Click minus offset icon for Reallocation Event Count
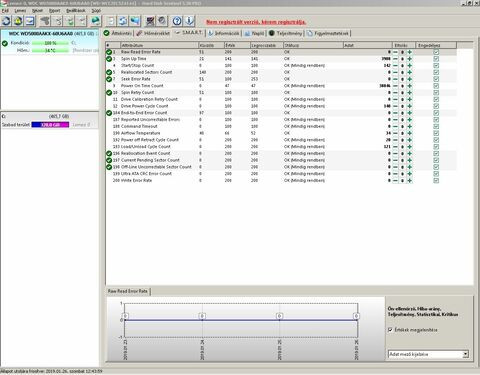The width and height of the screenshot is (480, 375). tap(395, 153)
